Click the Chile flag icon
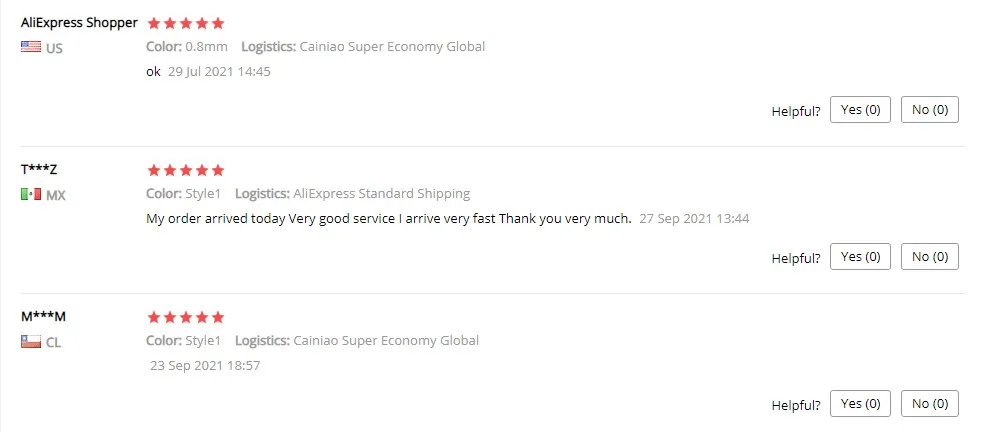This screenshot has width=982, height=432. tap(31, 342)
